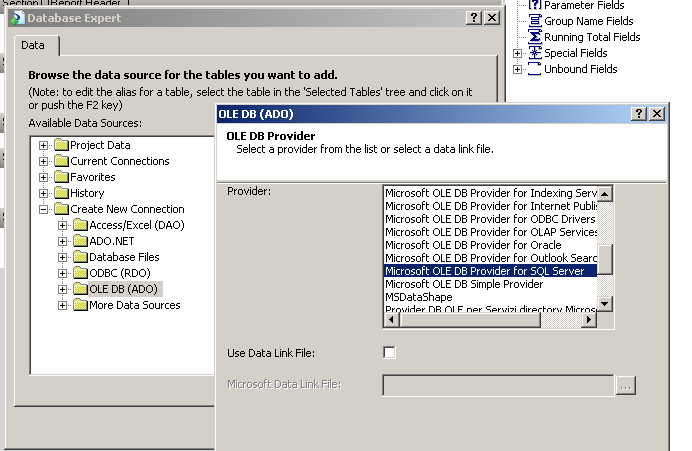Select the Parameter Fields label

584,5
